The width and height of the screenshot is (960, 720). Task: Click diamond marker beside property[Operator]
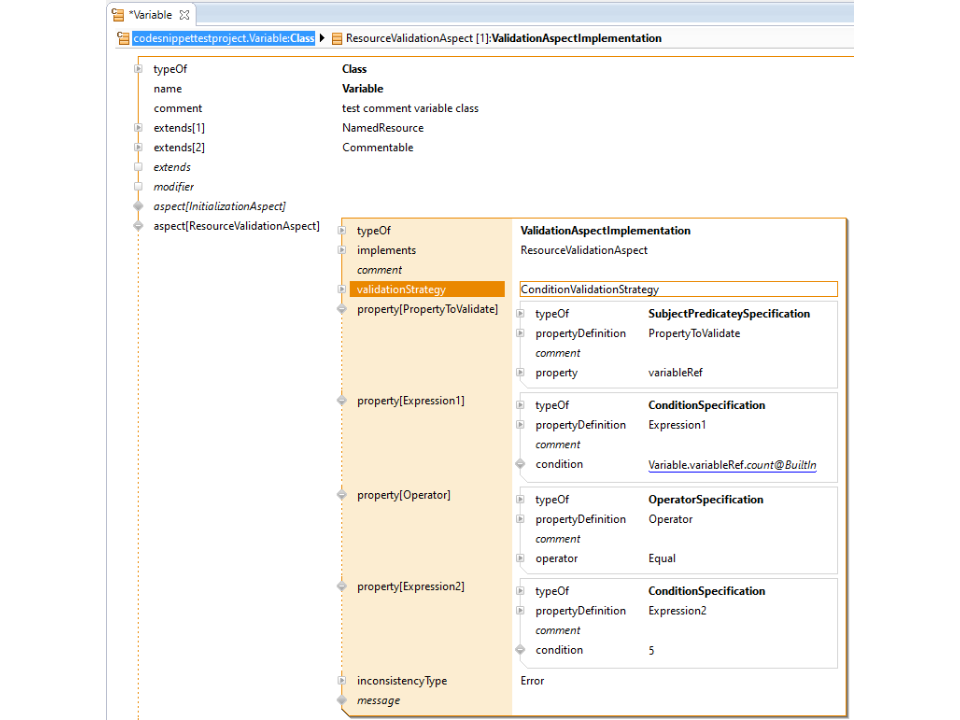[342, 495]
